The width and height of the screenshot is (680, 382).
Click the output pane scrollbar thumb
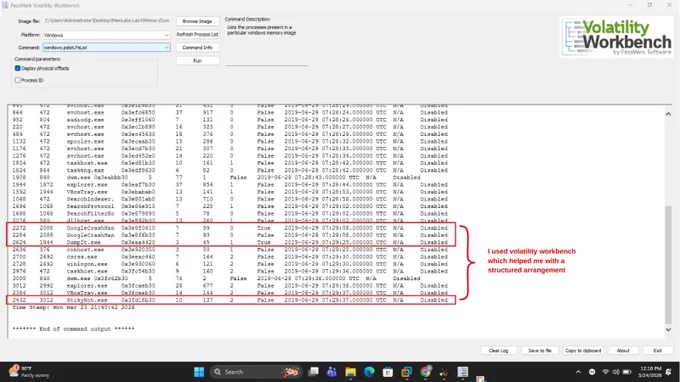[x=668, y=264]
